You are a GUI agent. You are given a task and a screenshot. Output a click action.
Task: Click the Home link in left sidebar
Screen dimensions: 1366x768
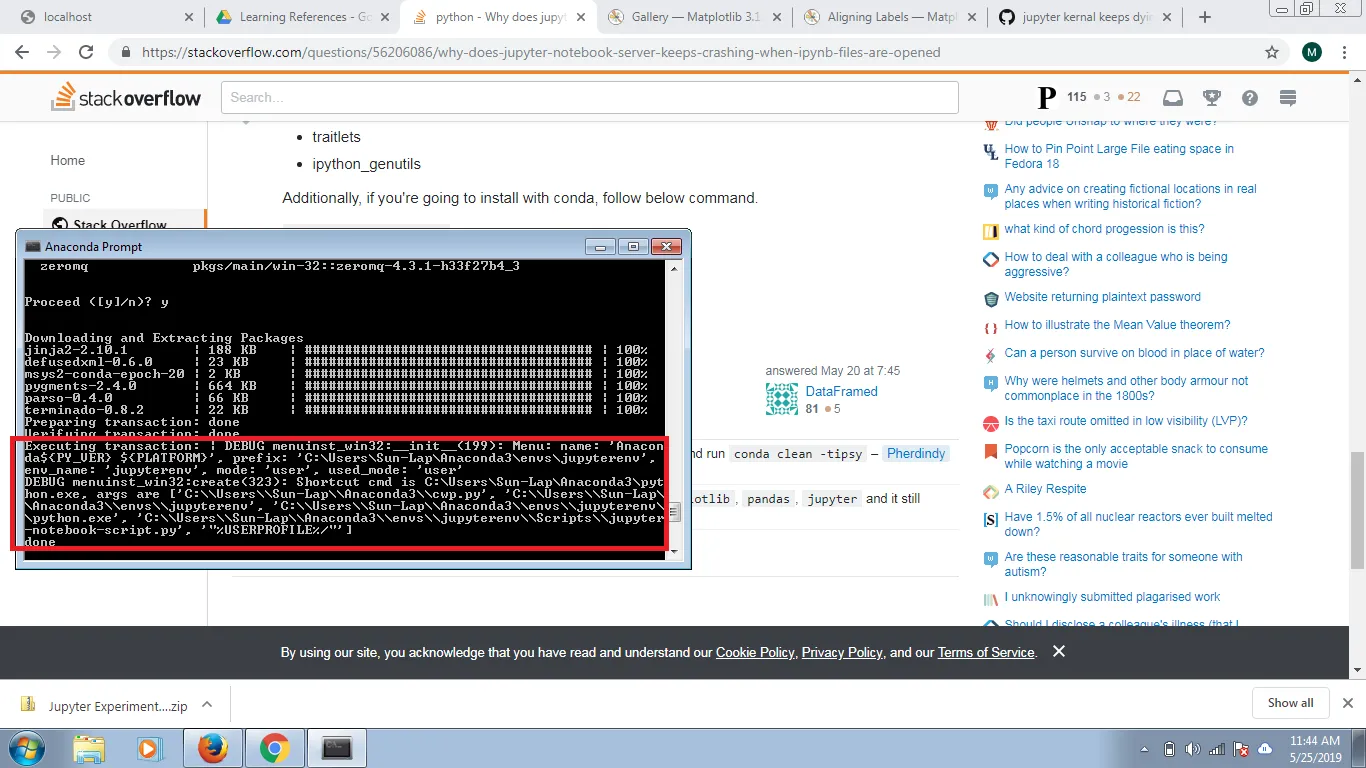[x=68, y=160]
